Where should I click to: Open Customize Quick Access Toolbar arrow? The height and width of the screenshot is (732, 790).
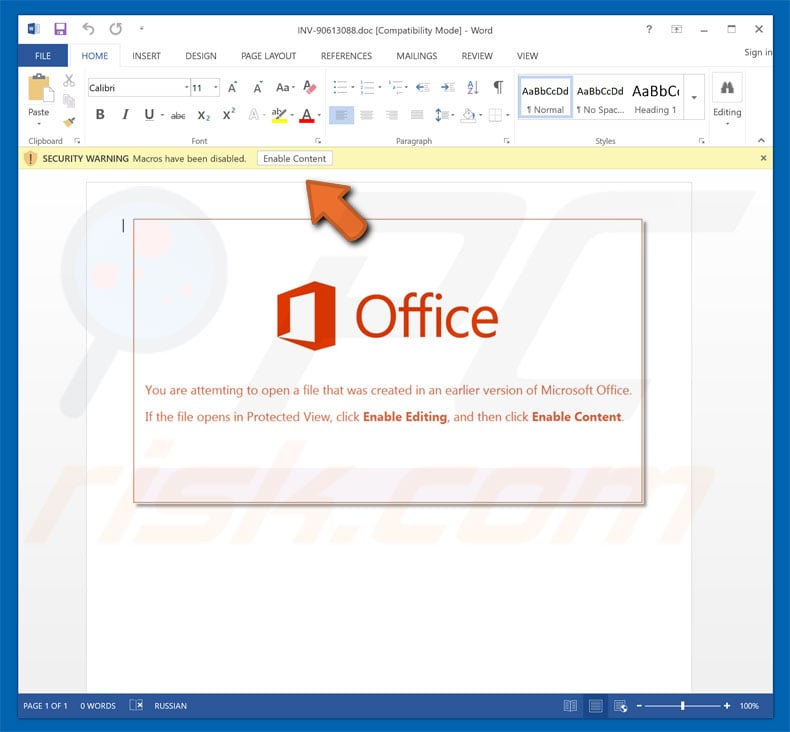[142, 28]
